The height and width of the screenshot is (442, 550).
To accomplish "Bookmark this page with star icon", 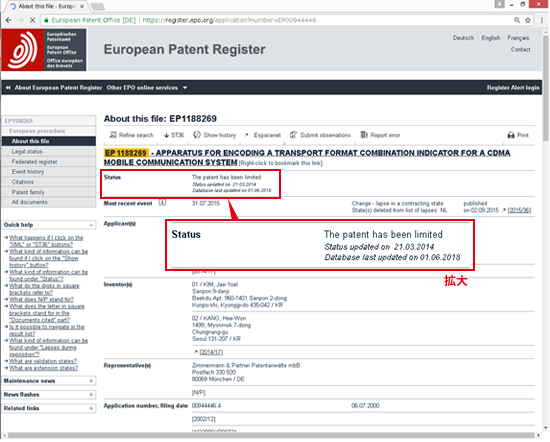I will 528,20.
